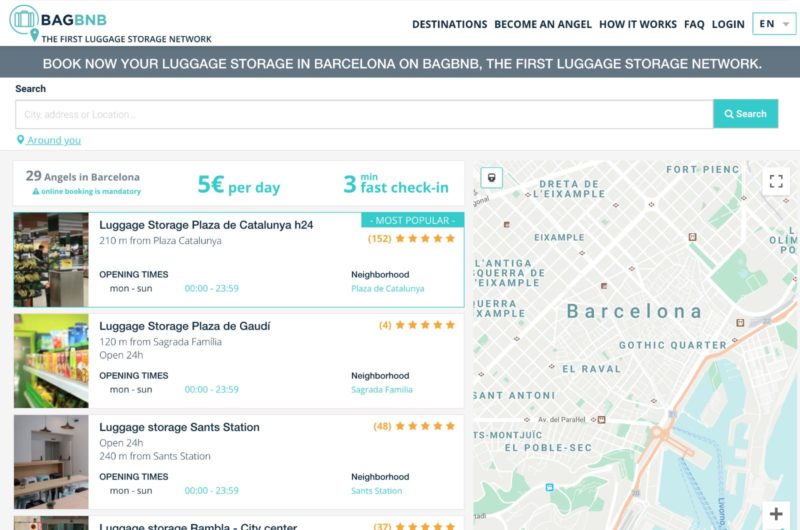Click the star rating with 48 reviews
The image size is (800, 530).
[x=414, y=426]
